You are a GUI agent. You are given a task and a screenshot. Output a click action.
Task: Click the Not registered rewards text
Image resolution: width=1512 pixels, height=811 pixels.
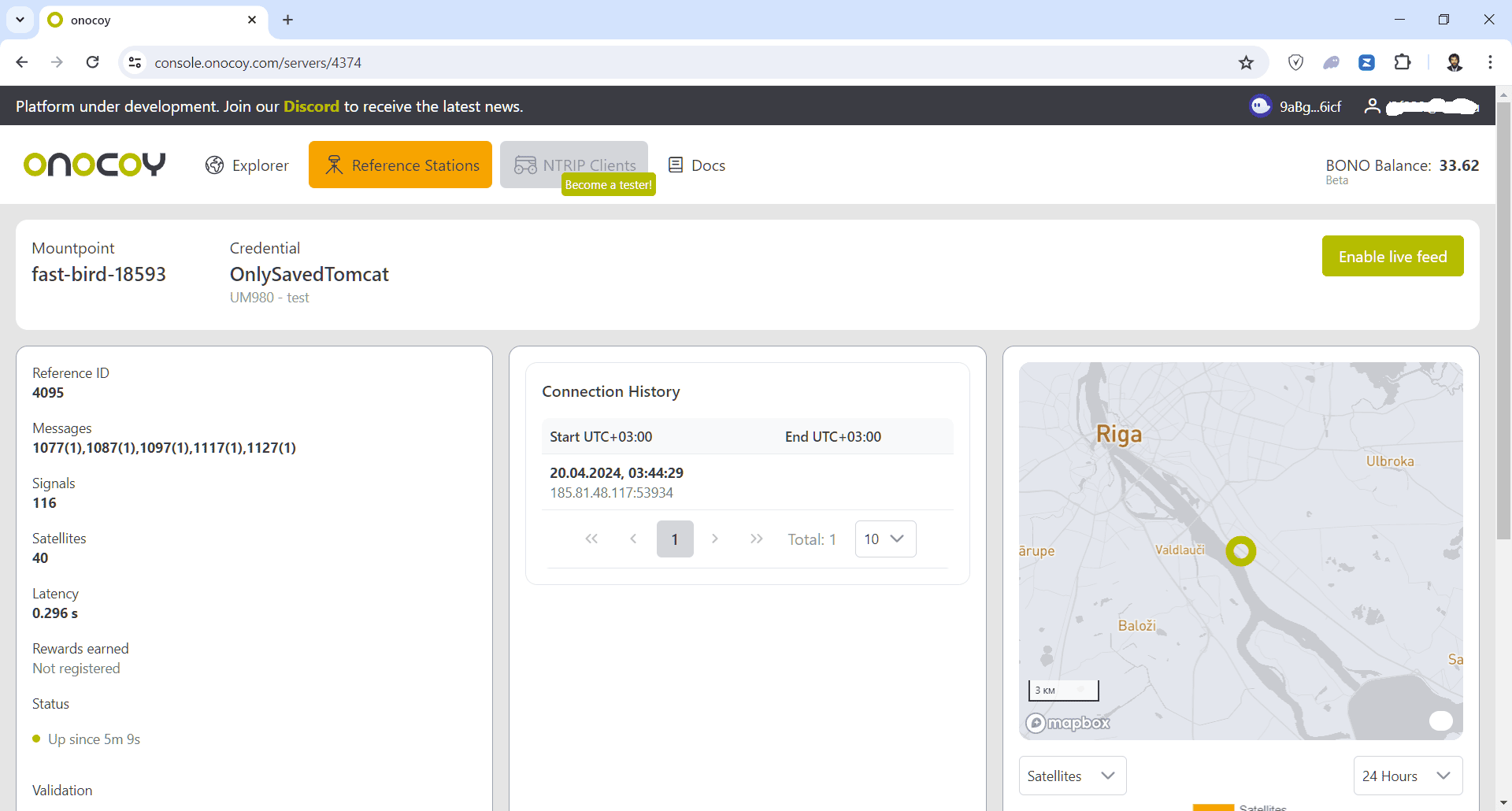click(76, 668)
